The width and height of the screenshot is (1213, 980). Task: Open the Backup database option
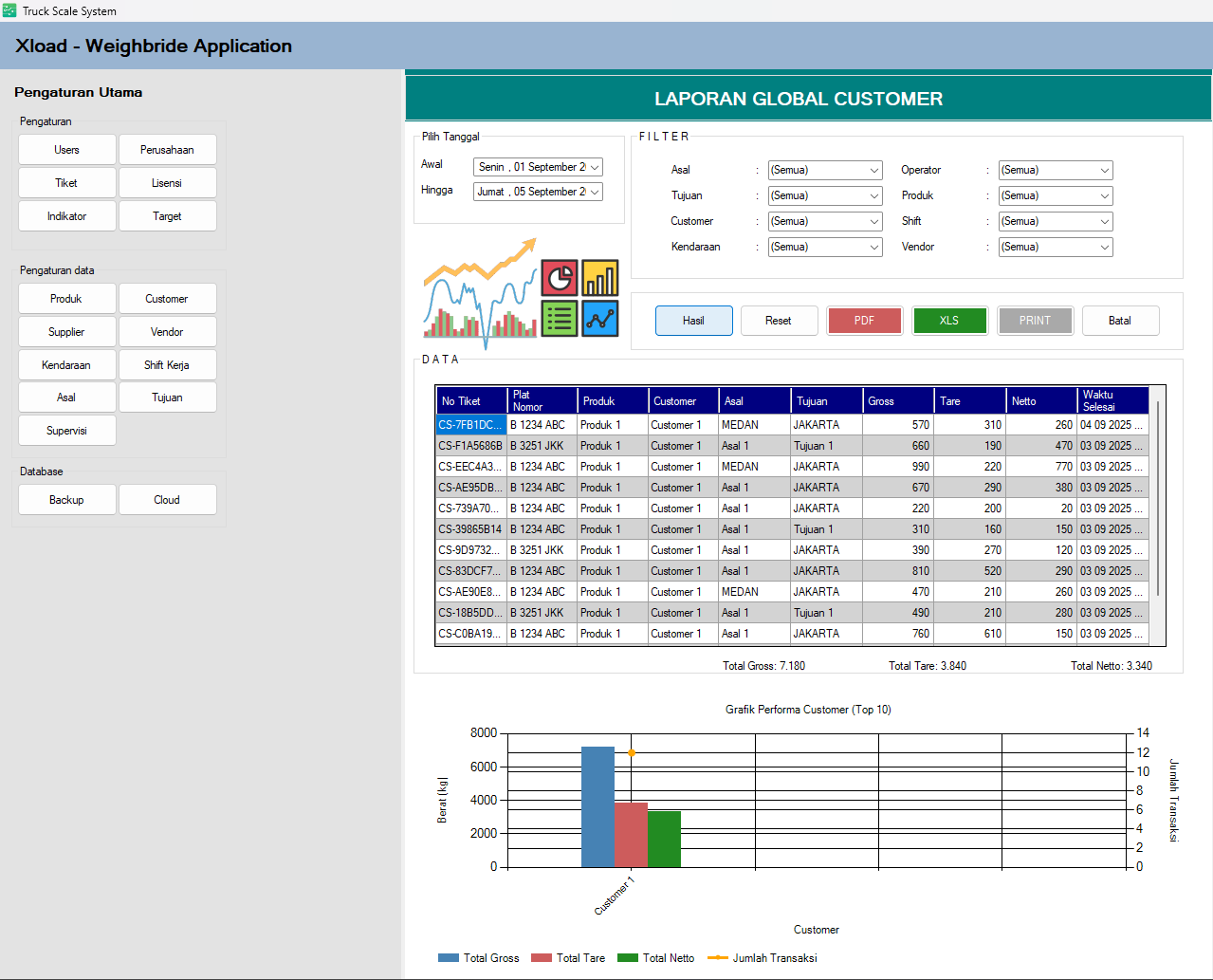[x=67, y=500]
